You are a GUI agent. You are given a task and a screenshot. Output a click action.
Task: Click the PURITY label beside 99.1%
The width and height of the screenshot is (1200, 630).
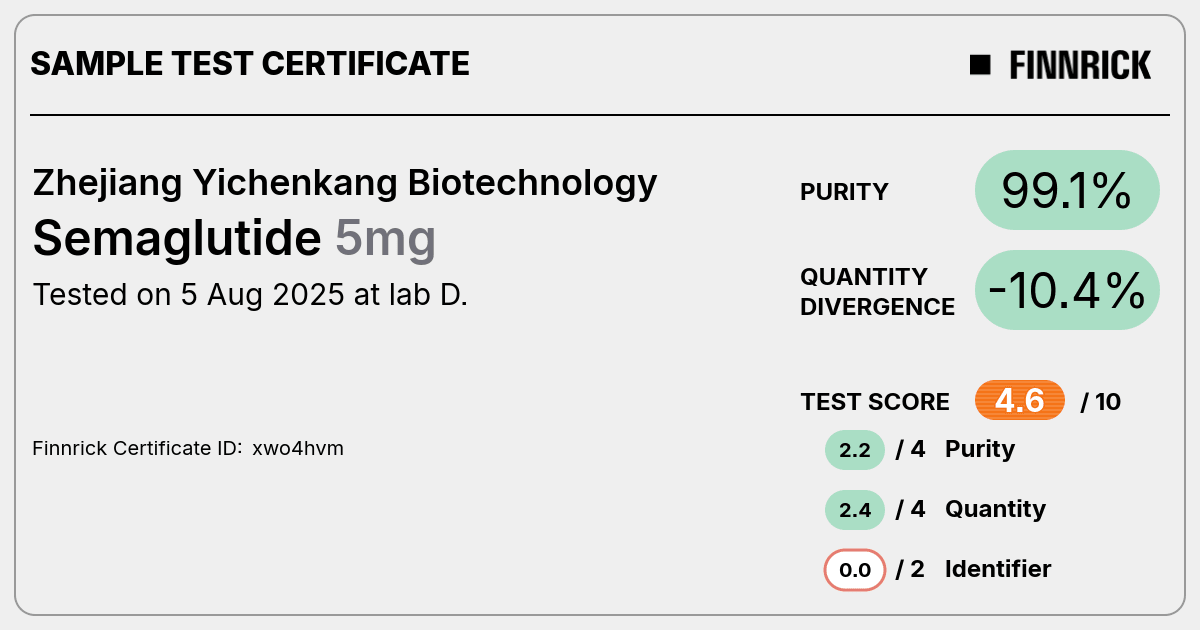coord(844,192)
